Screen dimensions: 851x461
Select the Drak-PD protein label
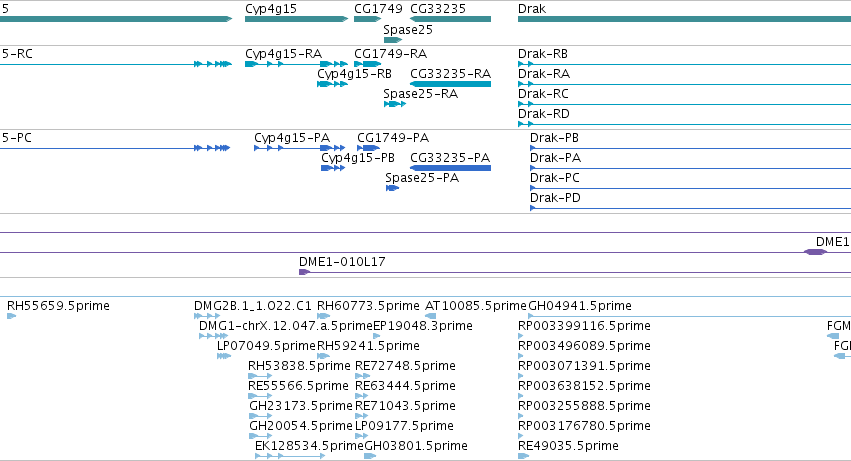pos(555,198)
